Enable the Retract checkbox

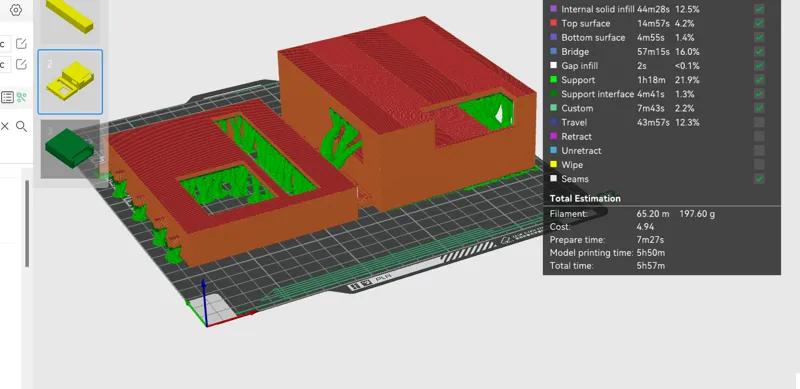pos(759,136)
